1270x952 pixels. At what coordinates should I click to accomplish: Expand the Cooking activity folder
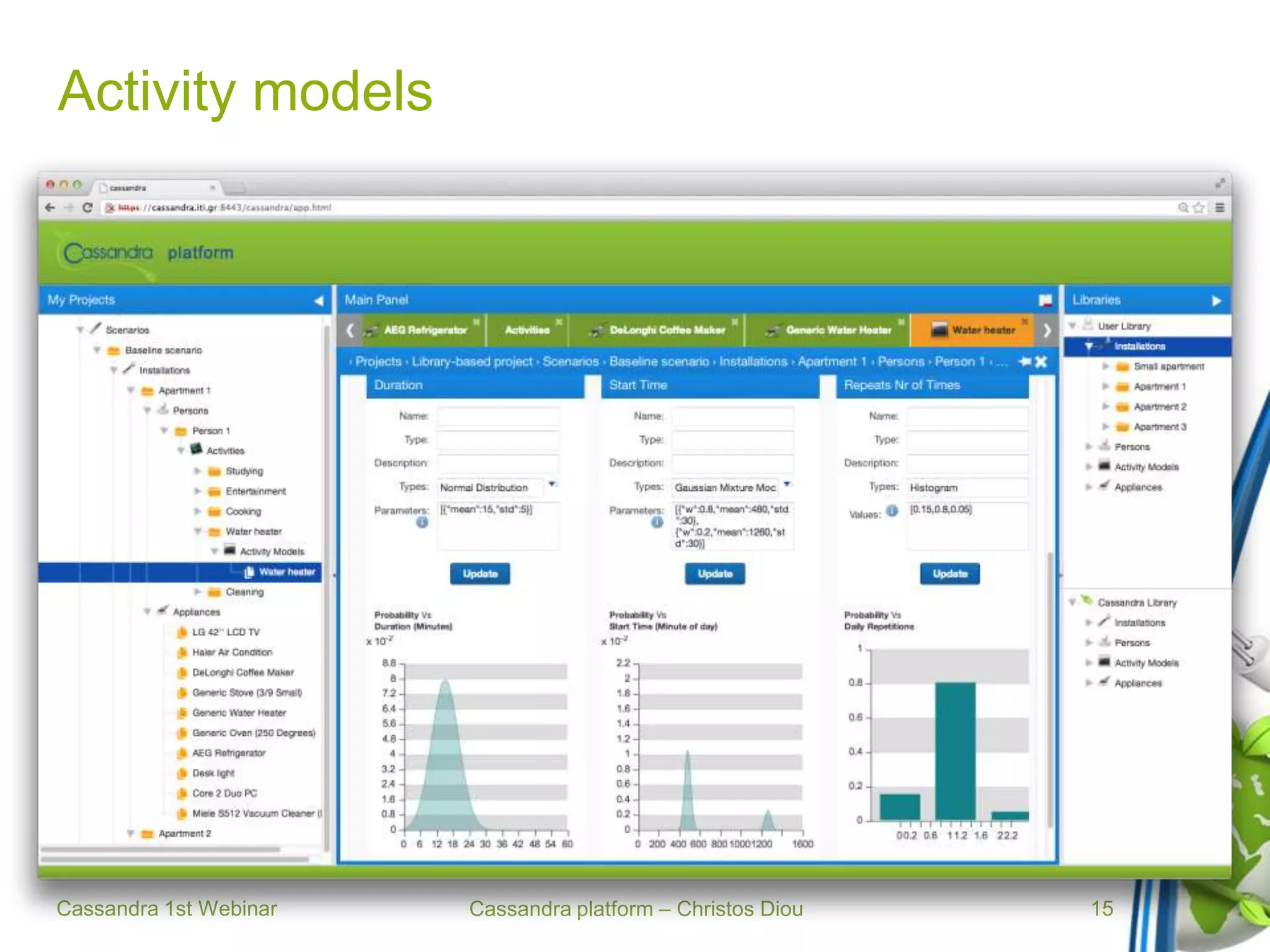(x=197, y=511)
